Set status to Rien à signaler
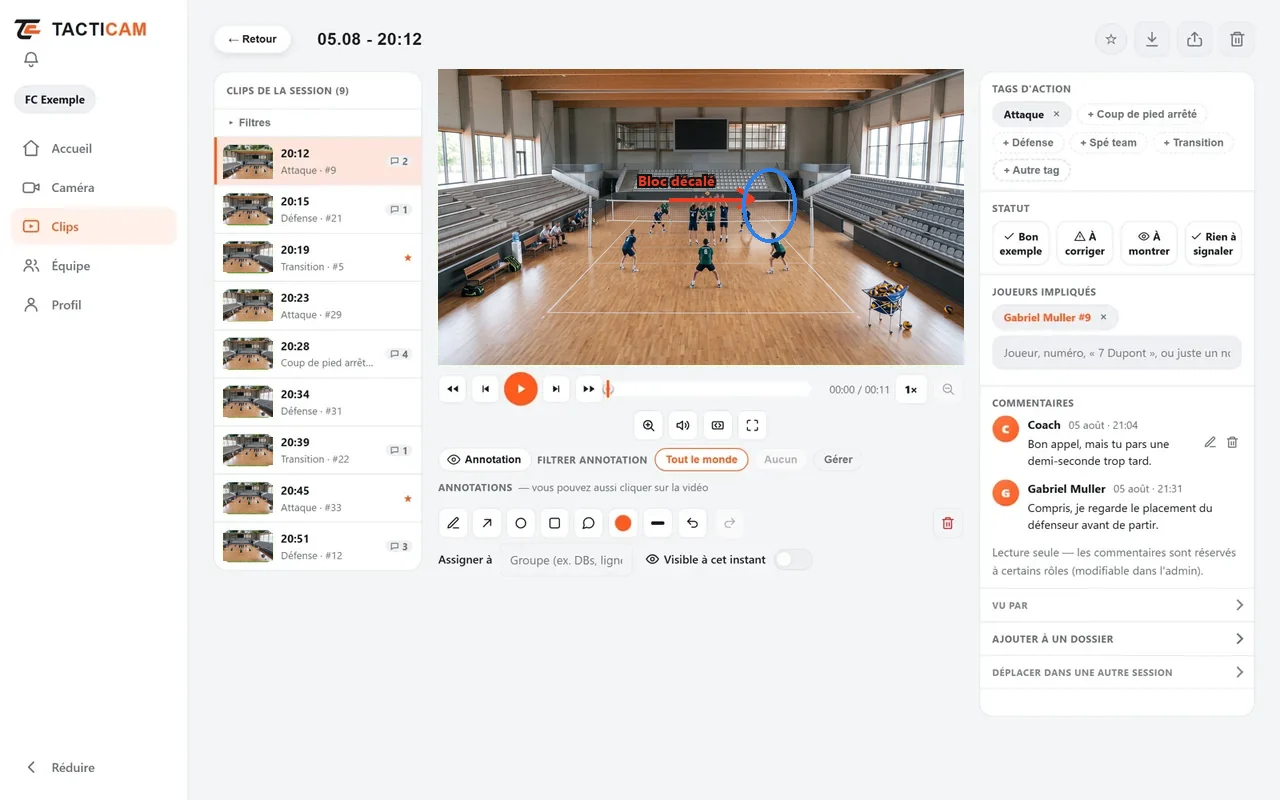 click(1213, 244)
